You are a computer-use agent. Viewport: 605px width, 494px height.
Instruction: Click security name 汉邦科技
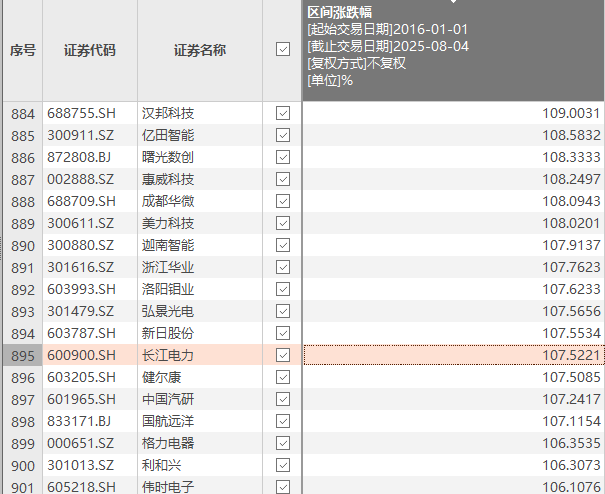point(168,113)
